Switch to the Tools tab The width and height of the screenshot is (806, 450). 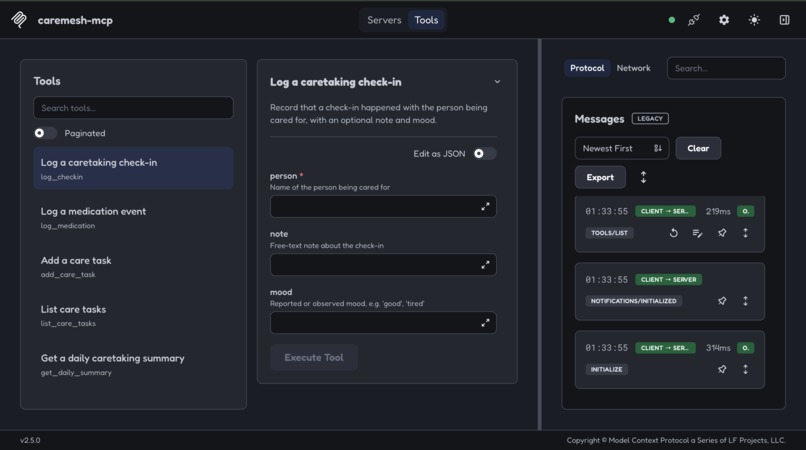(426, 20)
